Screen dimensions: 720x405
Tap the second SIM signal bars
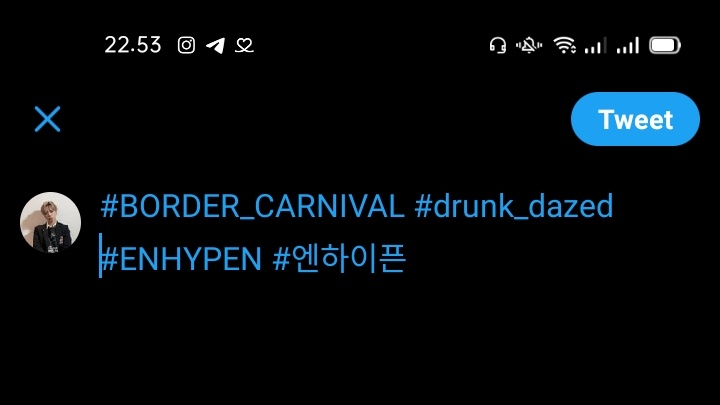(x=627, y=45)
